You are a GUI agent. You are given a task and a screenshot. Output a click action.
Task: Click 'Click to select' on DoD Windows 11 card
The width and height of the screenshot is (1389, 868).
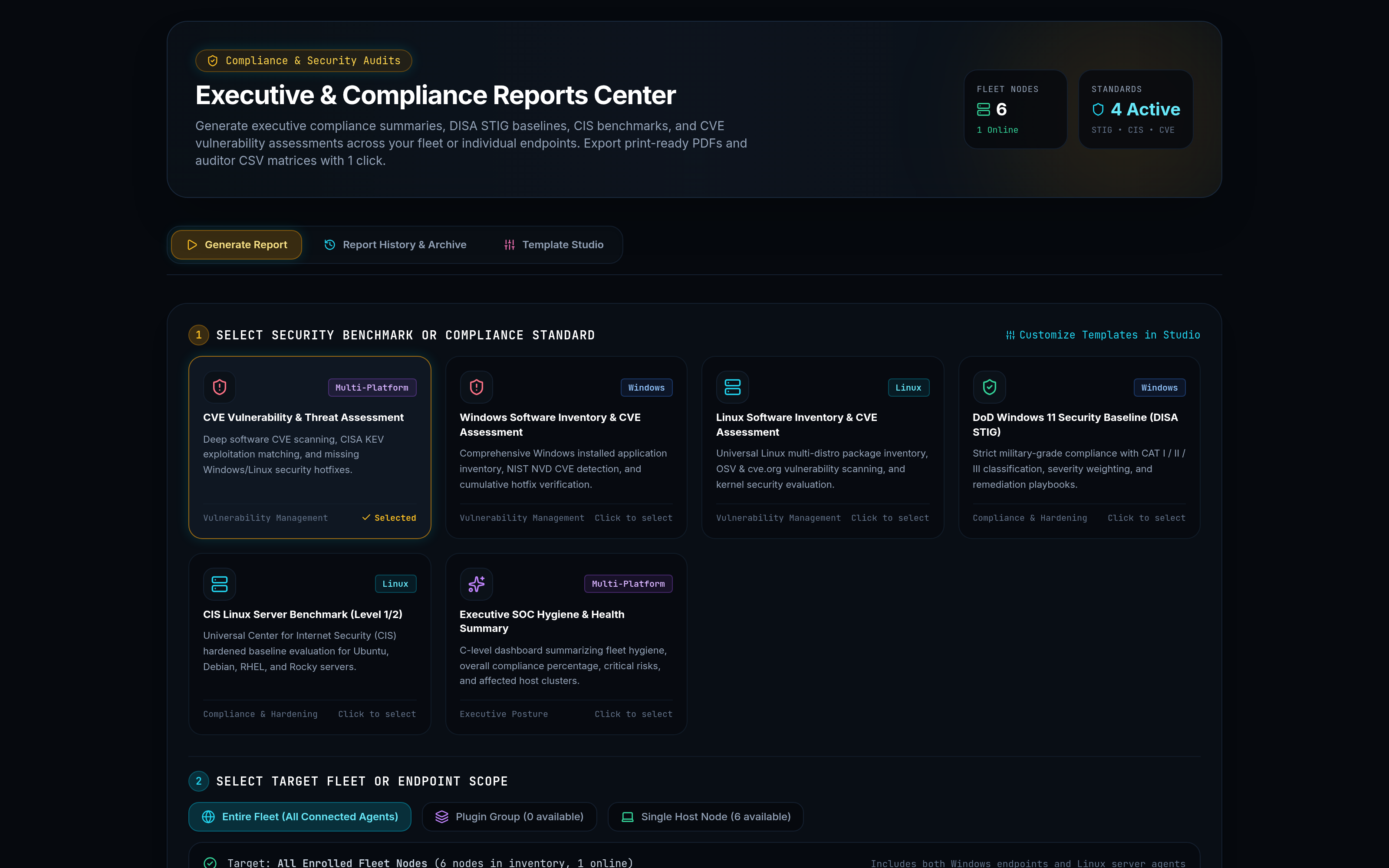coord(1146,518)
